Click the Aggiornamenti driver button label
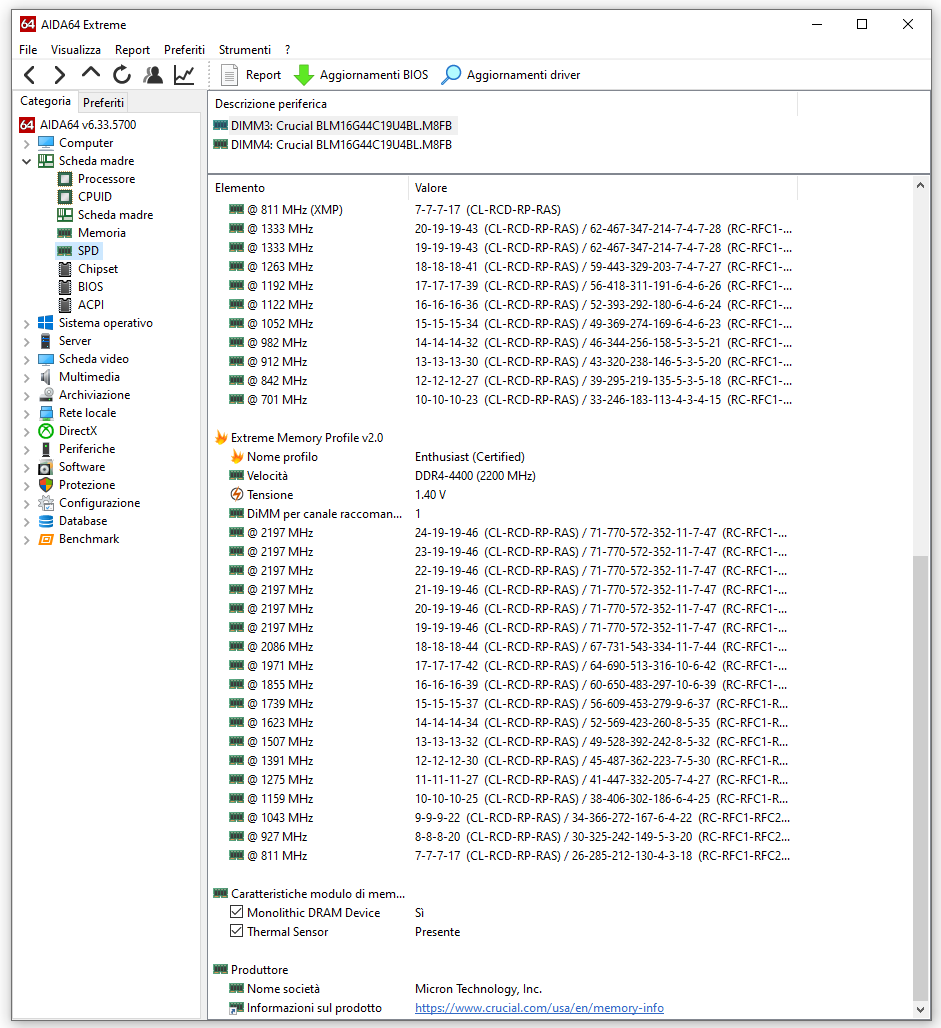The height and width of the screenshot is (1028, 941). click(523, 75)
